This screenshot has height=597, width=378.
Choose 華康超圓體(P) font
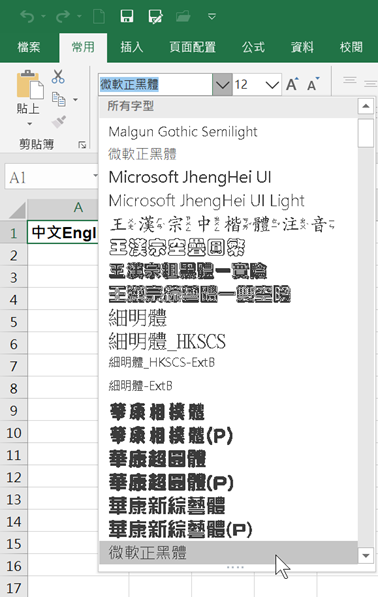click(228, 482)
